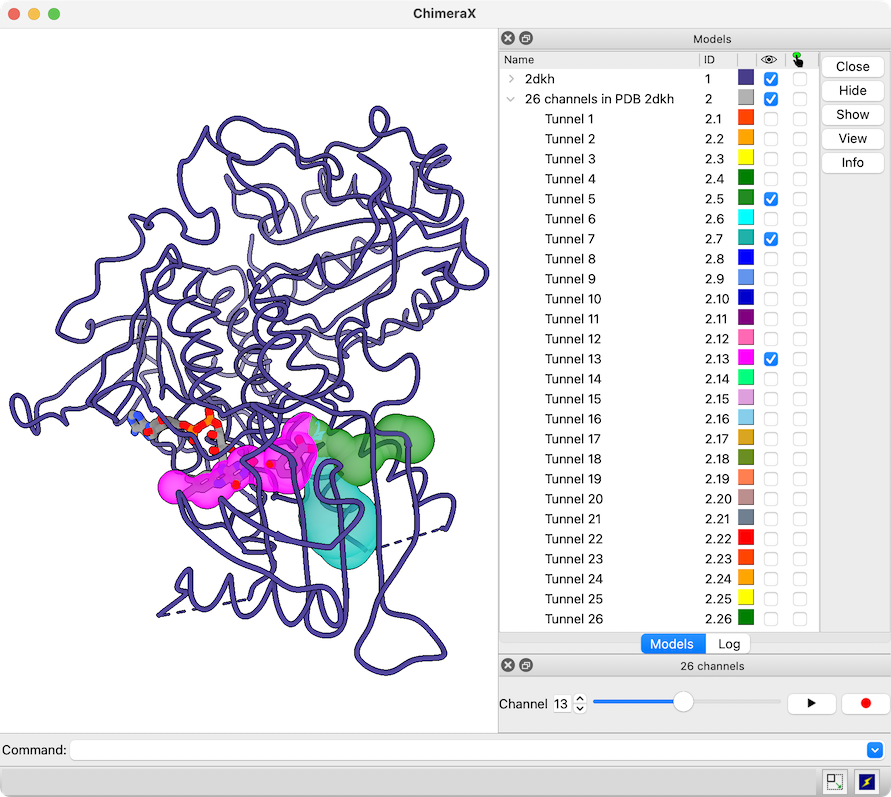
Task: Expand the 2dkh model tree item
Action: (511, 79)
